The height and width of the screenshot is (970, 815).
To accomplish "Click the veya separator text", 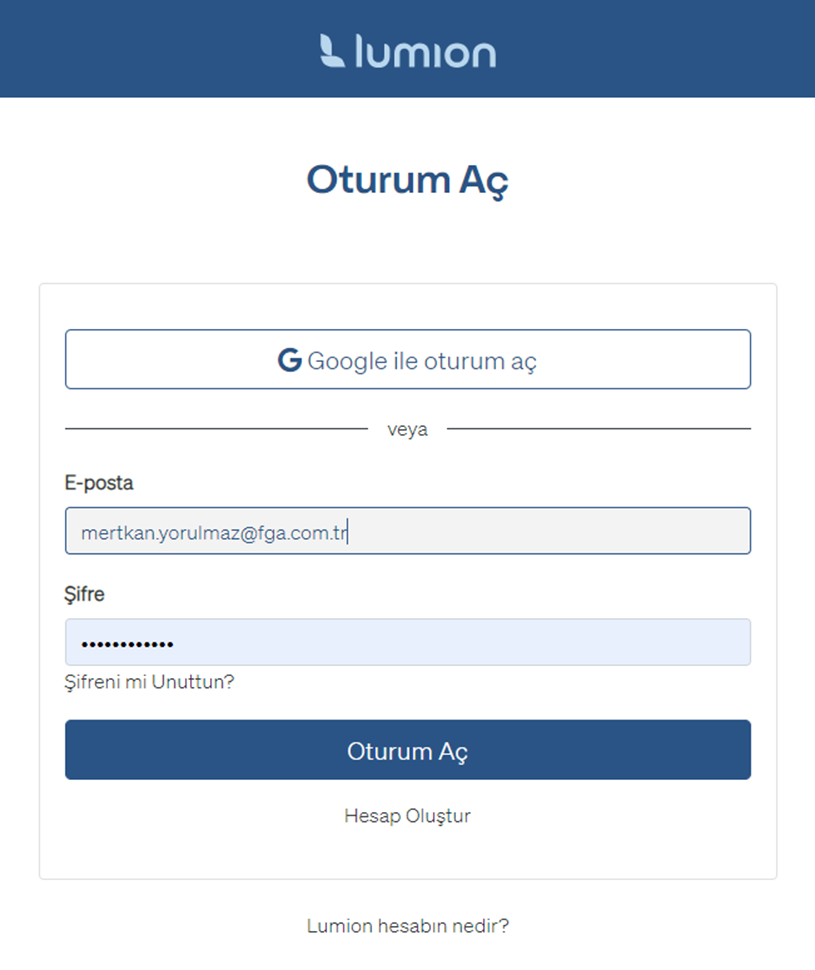I will click(407, 429).
